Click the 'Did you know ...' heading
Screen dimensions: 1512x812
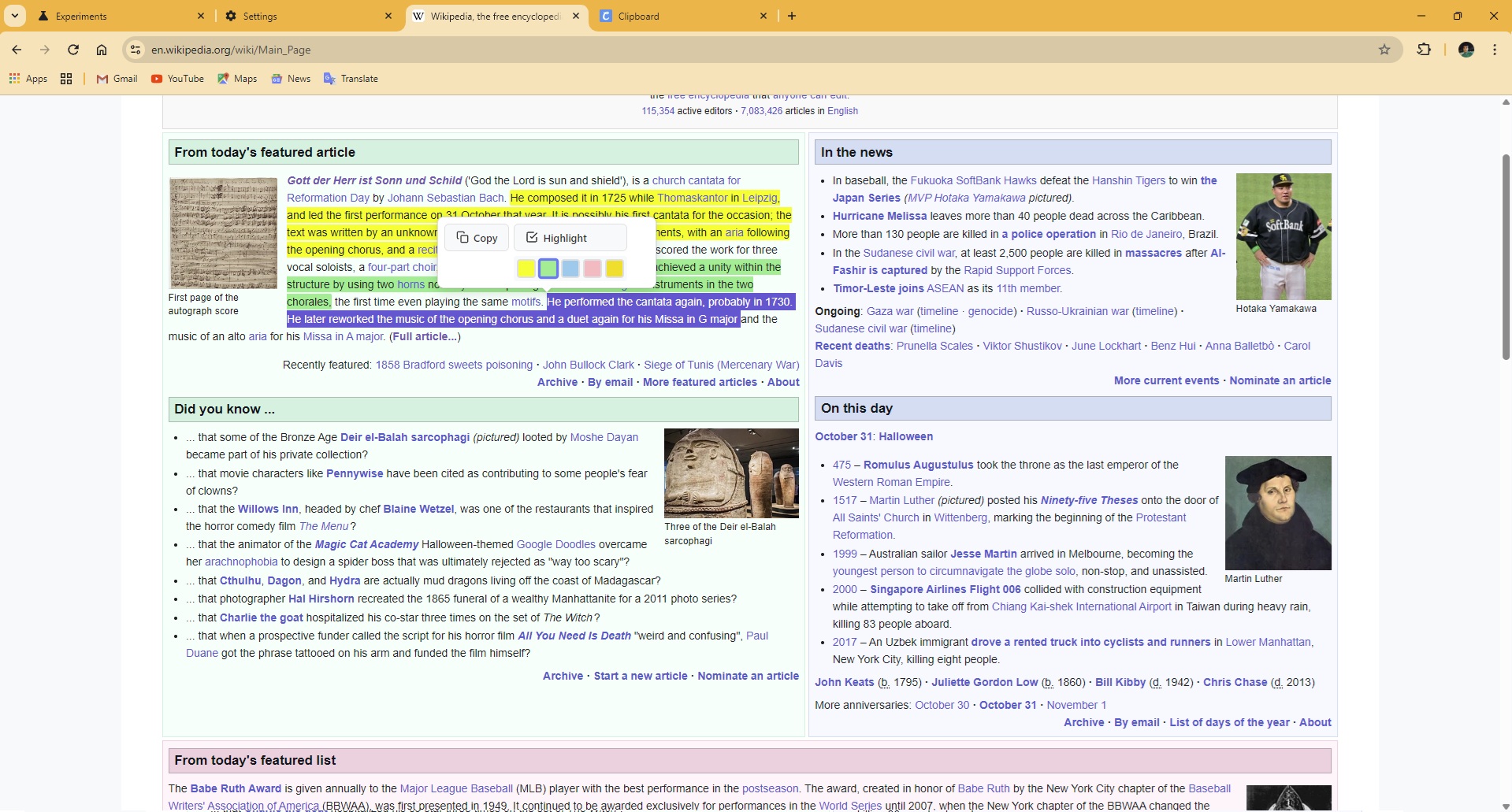click(225, 409)
